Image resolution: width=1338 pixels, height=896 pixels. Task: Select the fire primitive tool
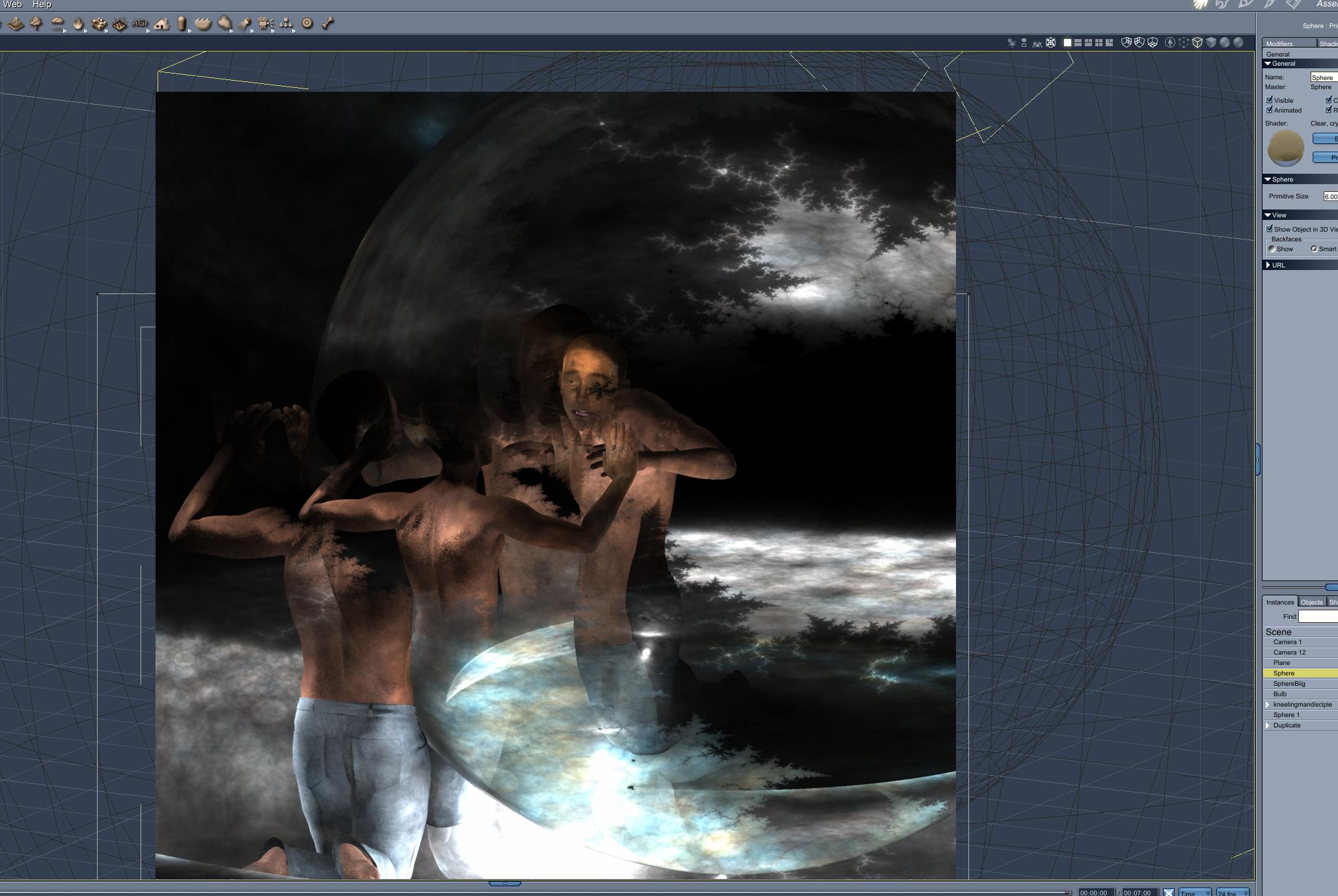coord(78,24)
